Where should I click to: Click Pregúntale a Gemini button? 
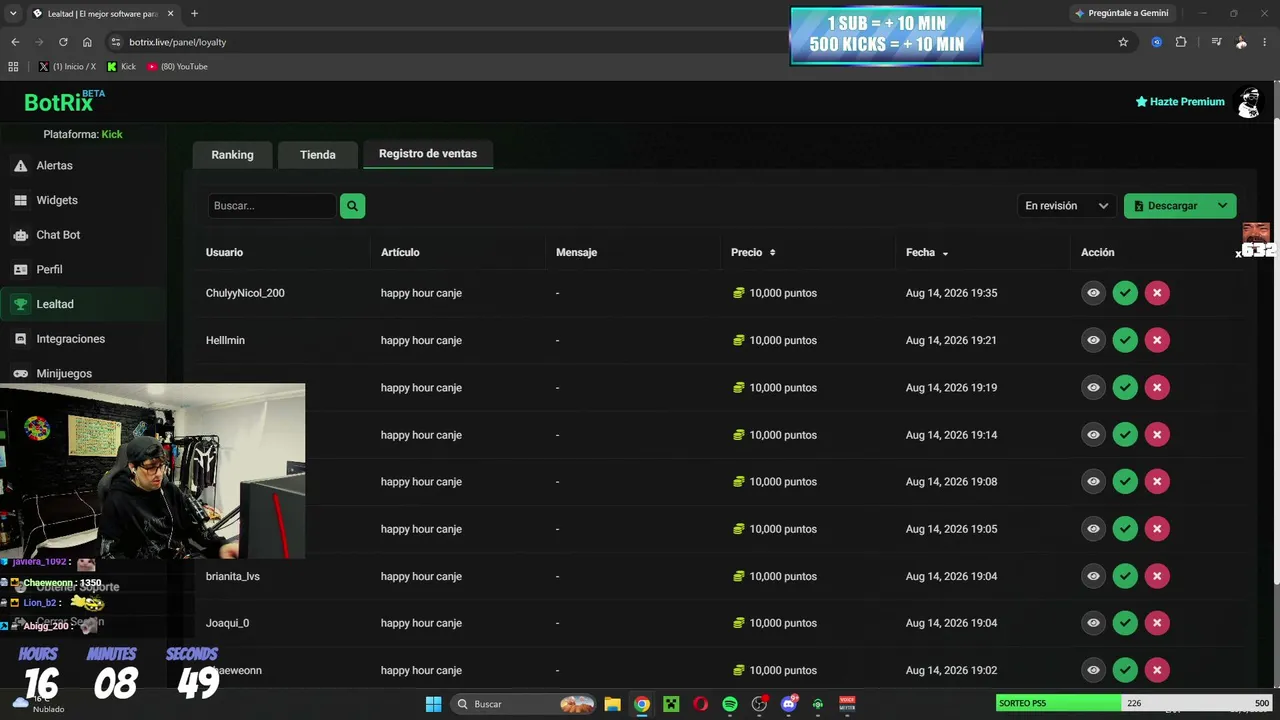(1121, 14)
